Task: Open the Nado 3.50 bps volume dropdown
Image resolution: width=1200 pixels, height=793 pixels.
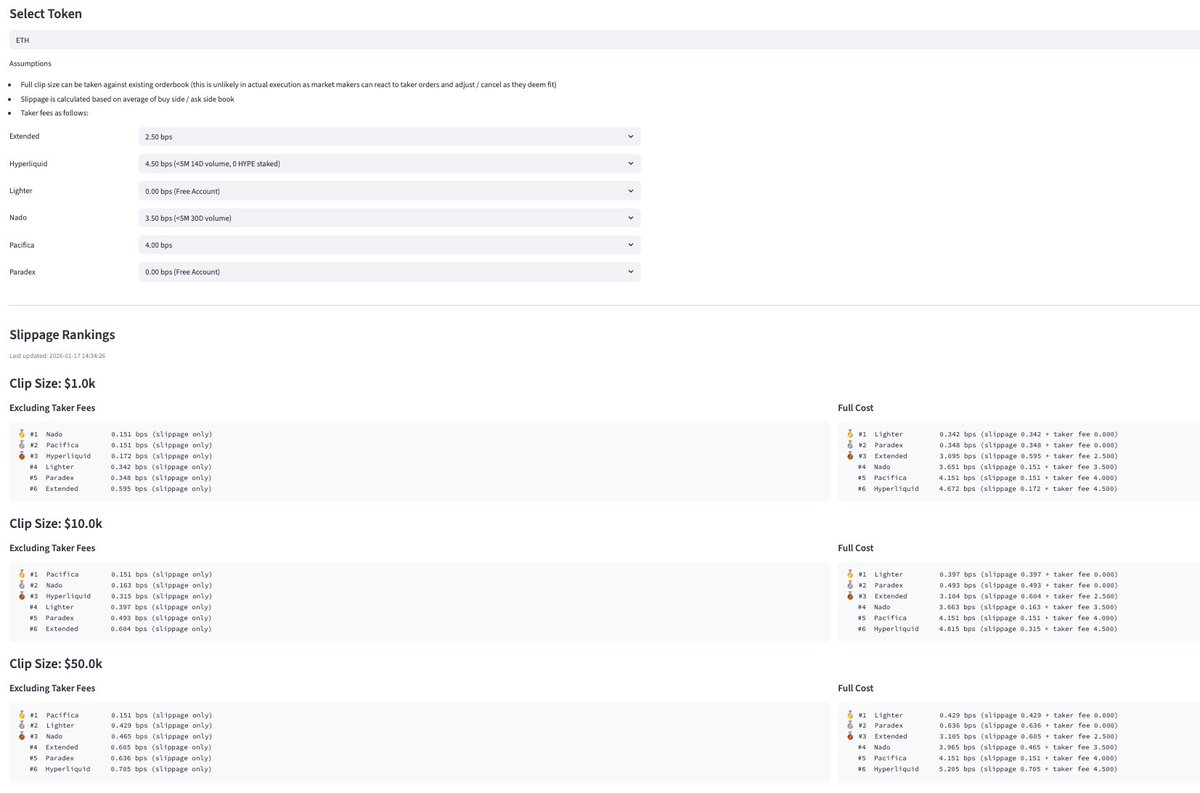Action: pos(389,217)
